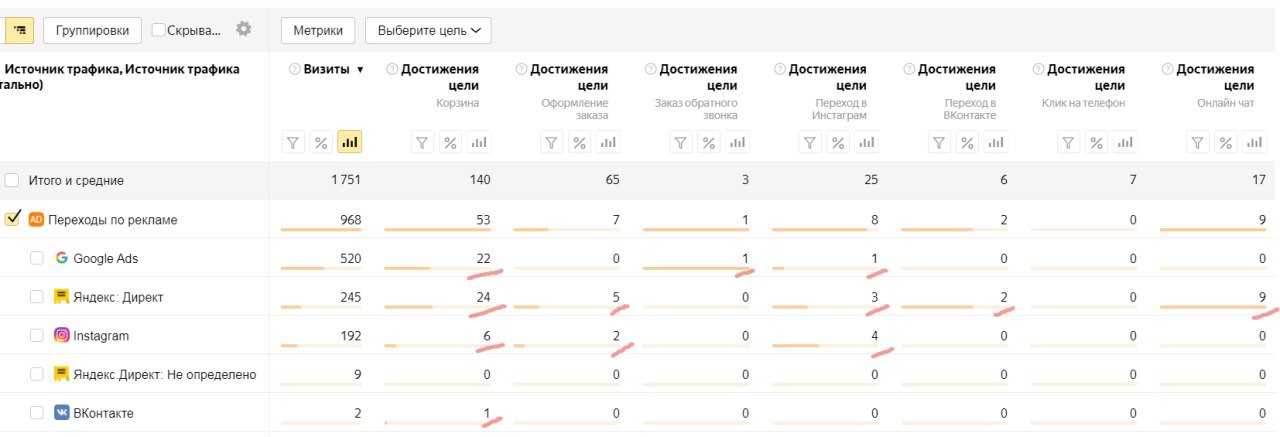Sort by Визиты column header arrow
The width and height of the screenshot is (1280, 437).
click(x=360, y=70)
